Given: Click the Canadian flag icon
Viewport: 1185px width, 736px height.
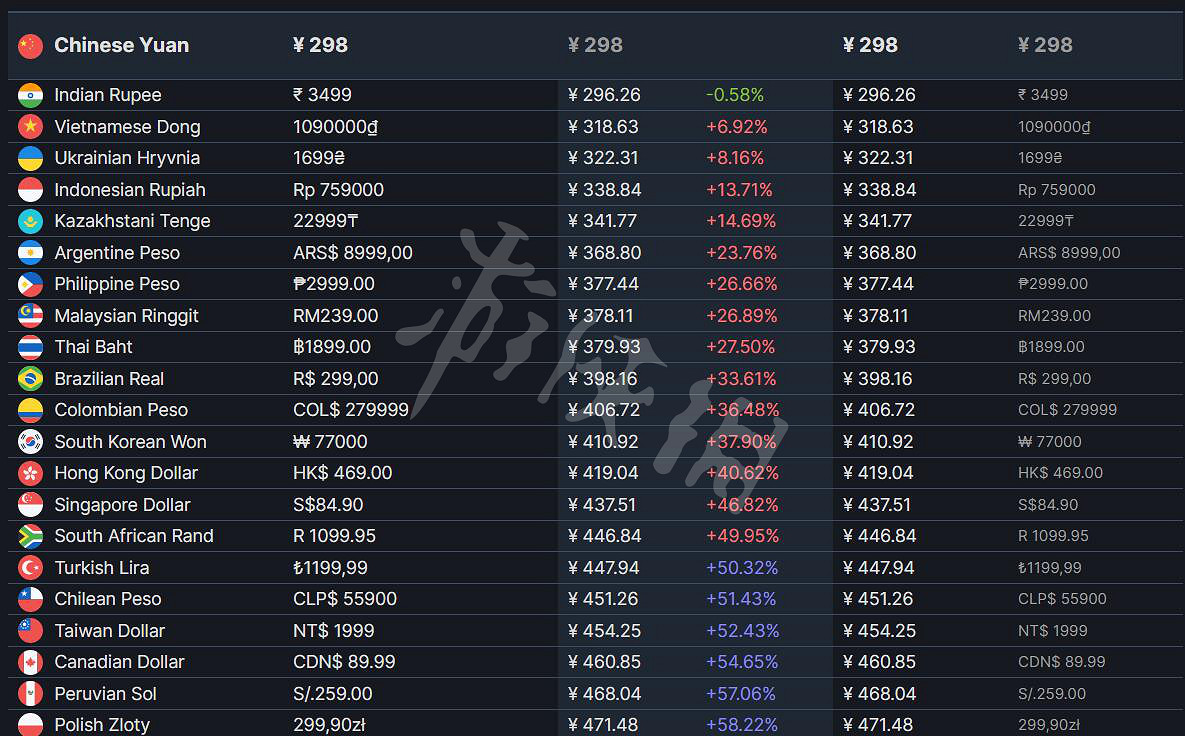Looking at the screenshot, I should point(31,662).
